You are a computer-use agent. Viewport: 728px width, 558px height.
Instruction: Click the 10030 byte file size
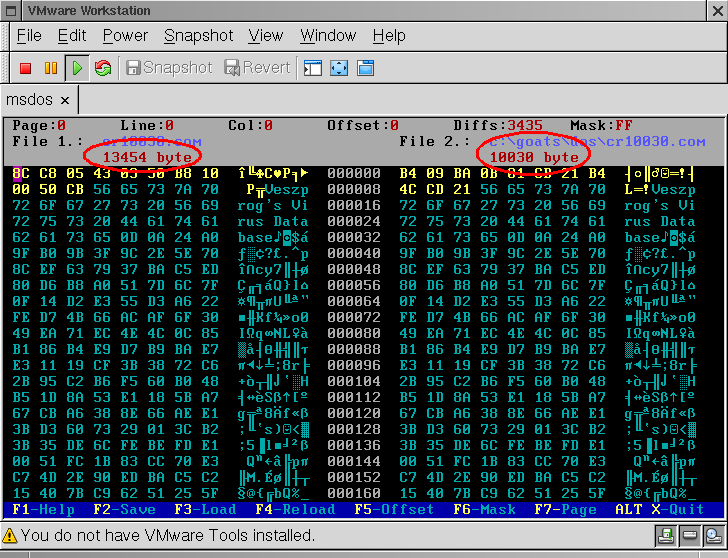[x=534, y=157]
